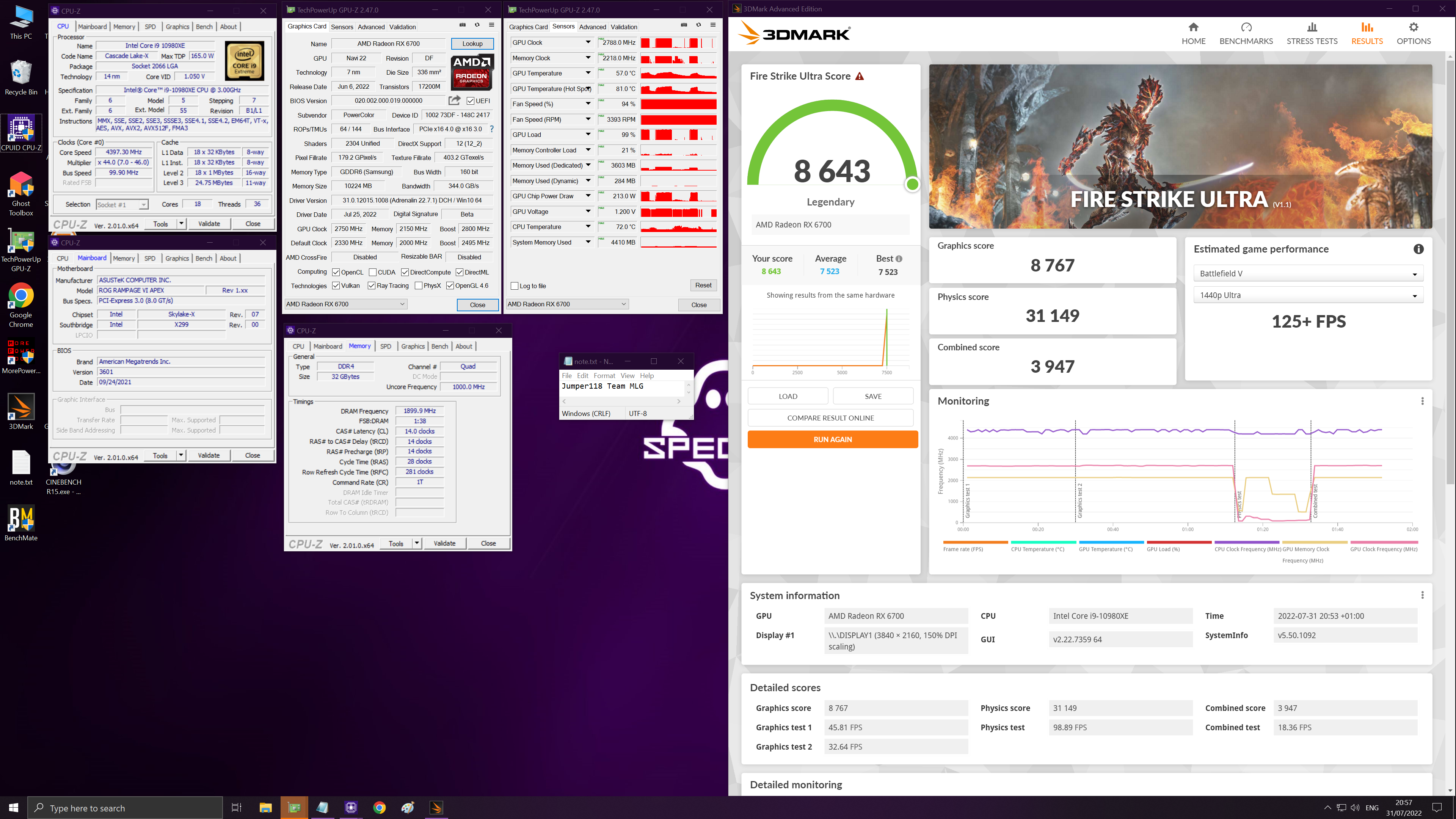Open STRESS TESTS in 3DMark
The width and height of the screenshot is (1456, 819).
(x=1312, y=34)
